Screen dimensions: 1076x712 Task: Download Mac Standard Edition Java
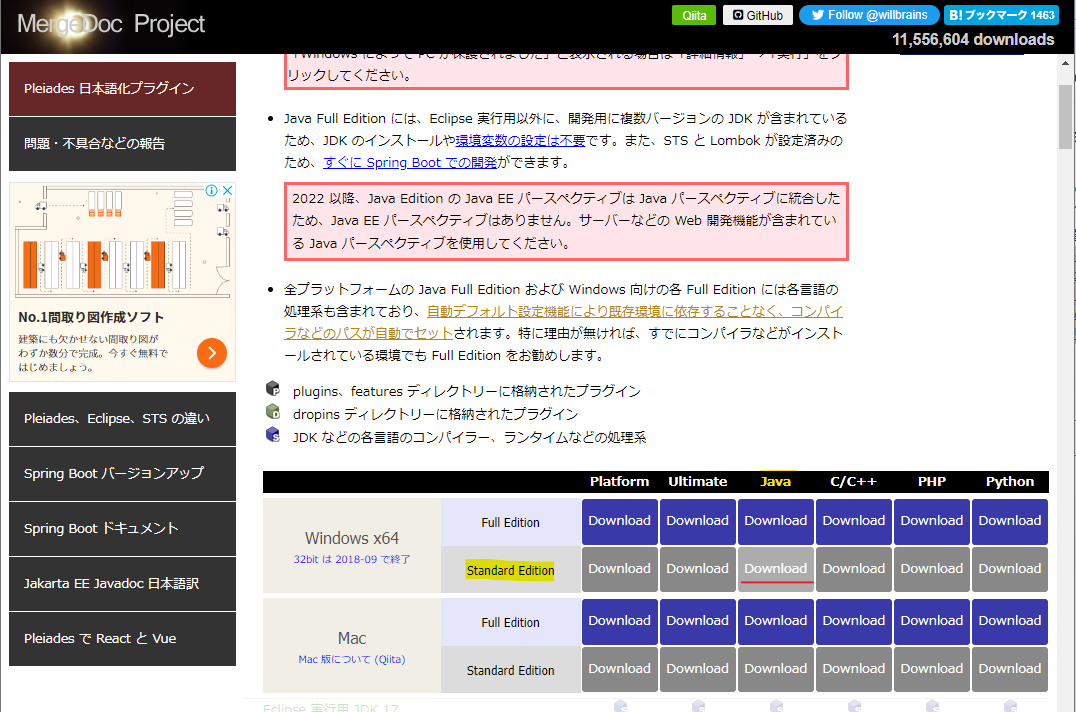click(x=776, y=669)
